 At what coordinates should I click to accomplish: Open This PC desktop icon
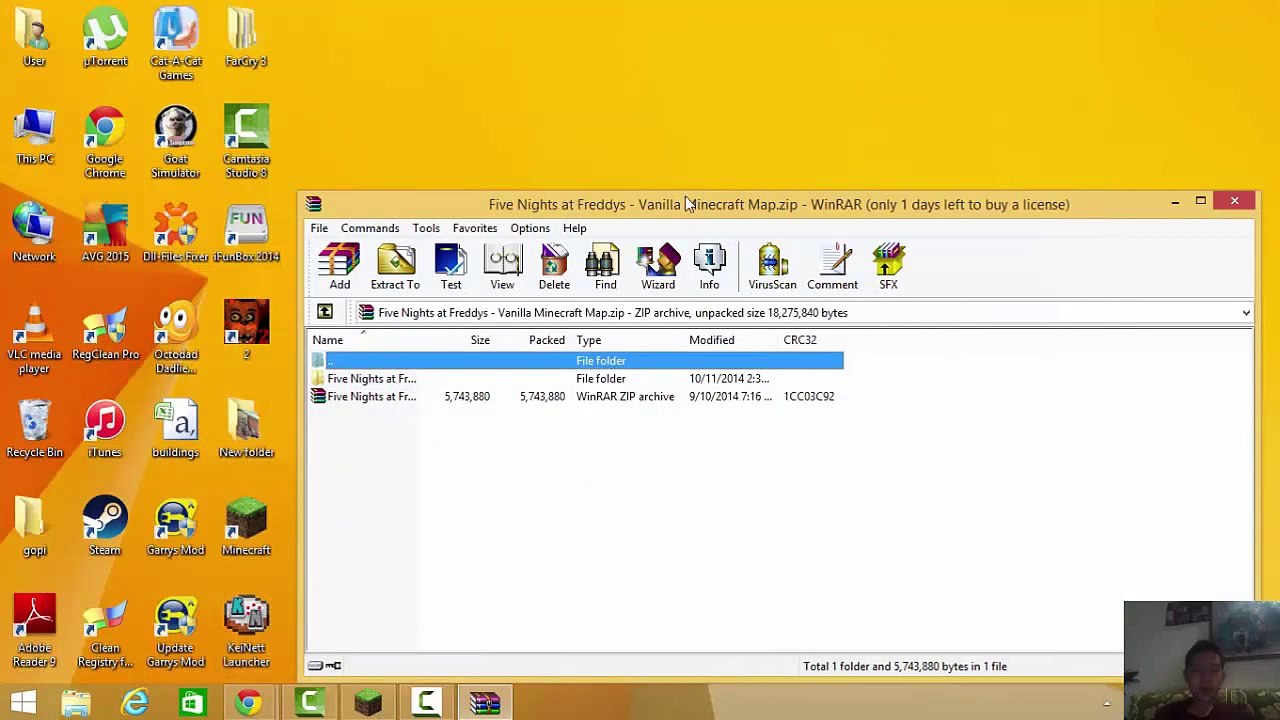coord(34,136)
